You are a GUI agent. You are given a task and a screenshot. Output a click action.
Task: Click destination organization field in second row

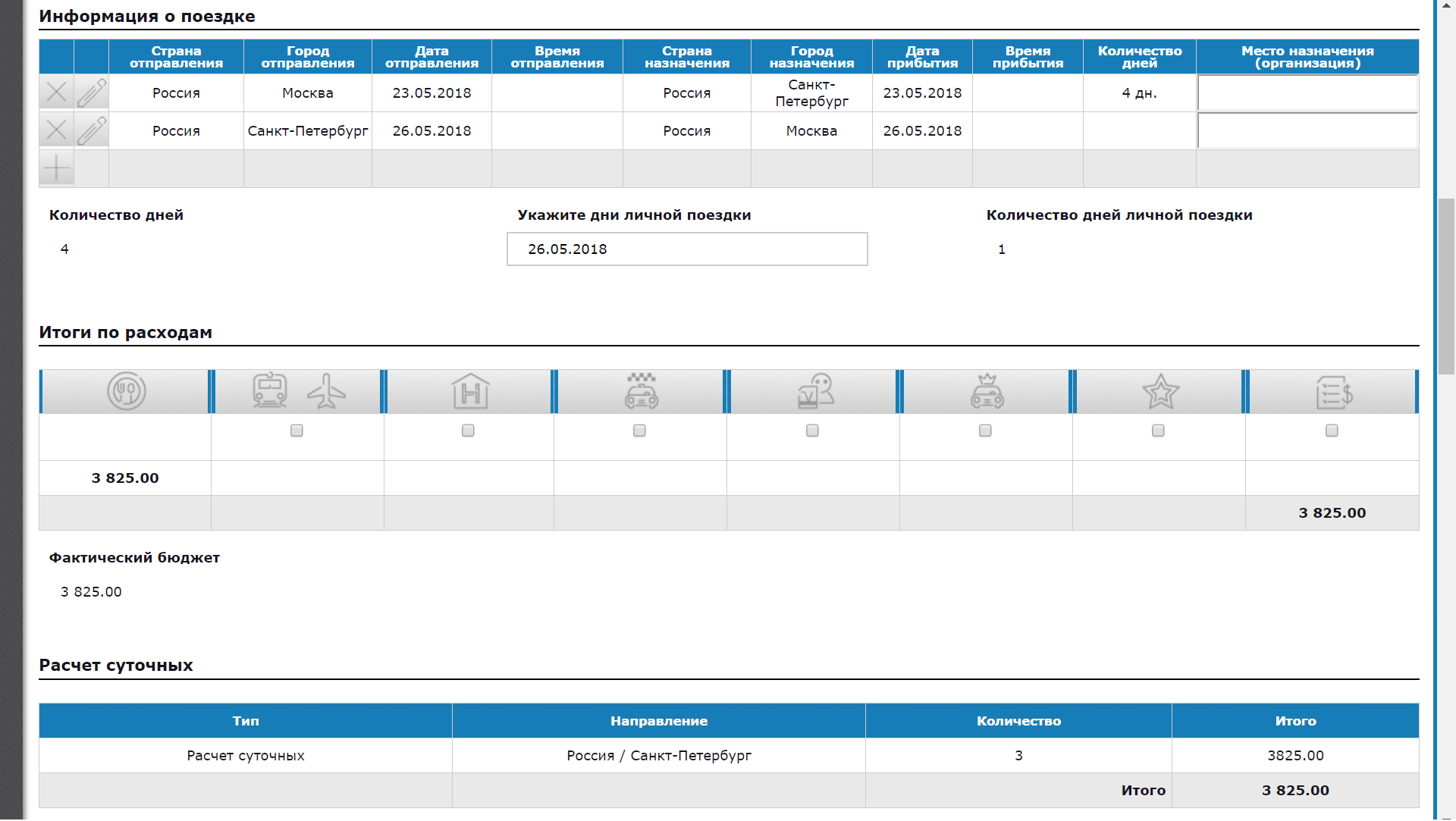pyautogui.click(x=1307, y=131)
